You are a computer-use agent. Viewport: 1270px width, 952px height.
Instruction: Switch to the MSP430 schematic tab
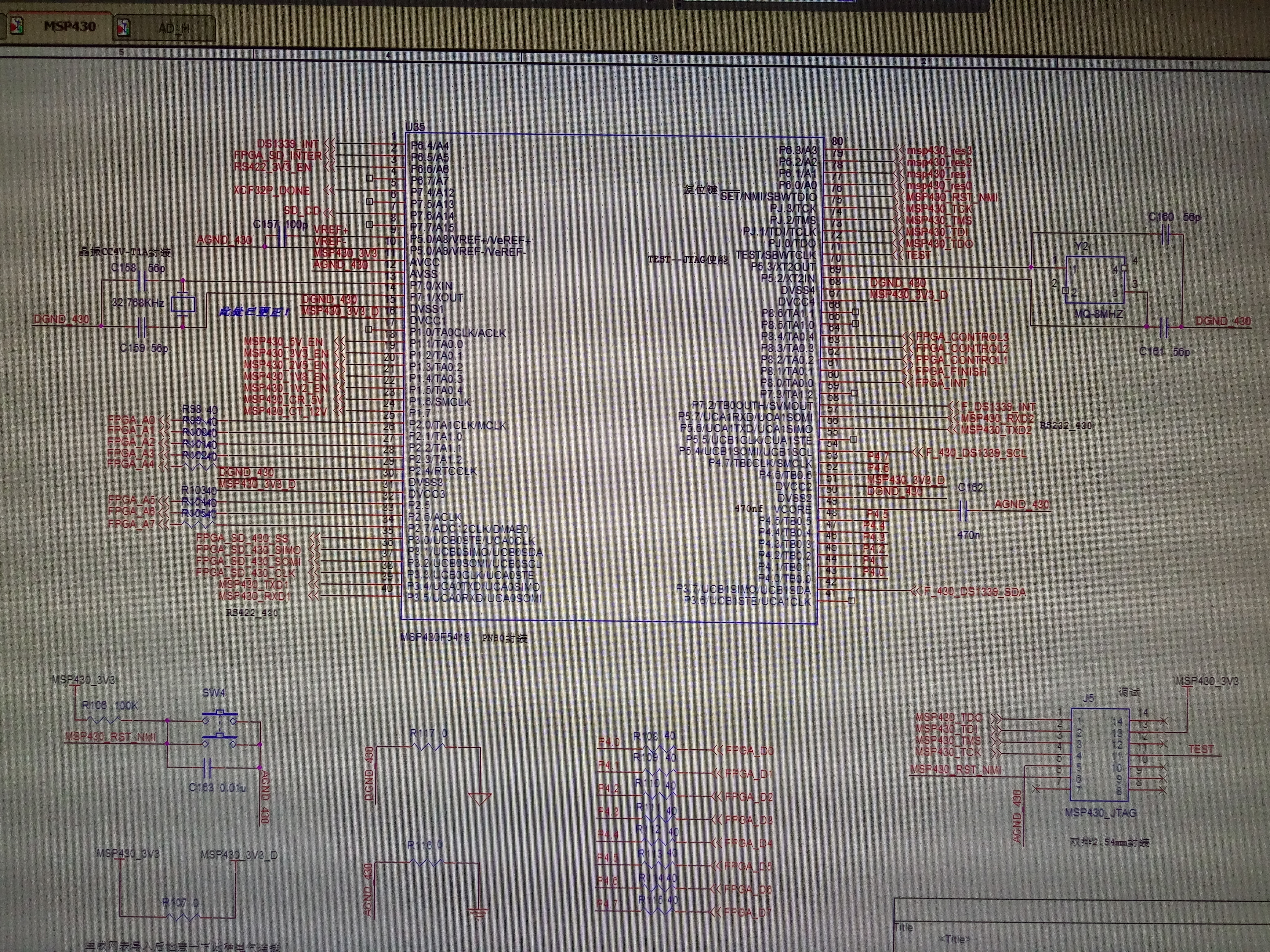[70, 27]
